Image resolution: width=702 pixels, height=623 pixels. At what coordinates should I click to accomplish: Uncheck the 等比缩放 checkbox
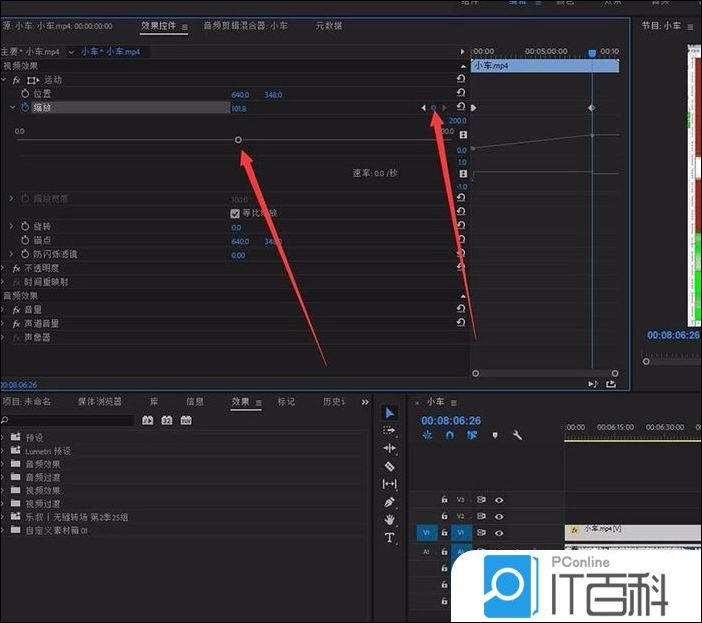pyautogui.click(x=235, y=213)
